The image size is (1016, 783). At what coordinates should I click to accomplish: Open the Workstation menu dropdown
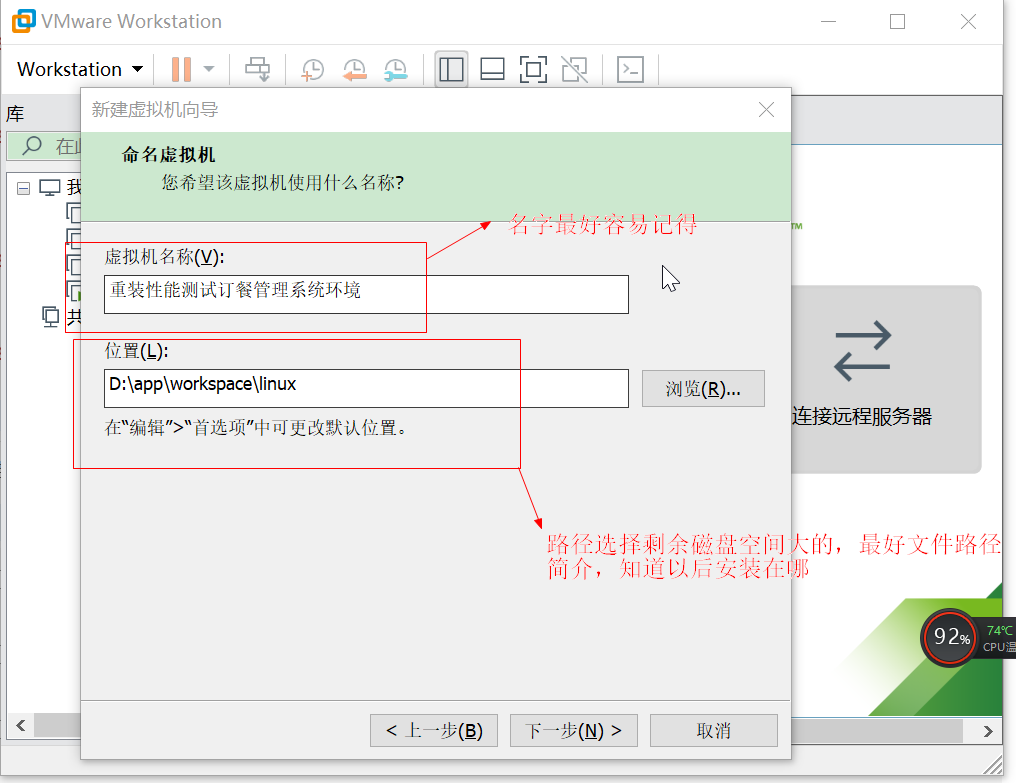80,69
